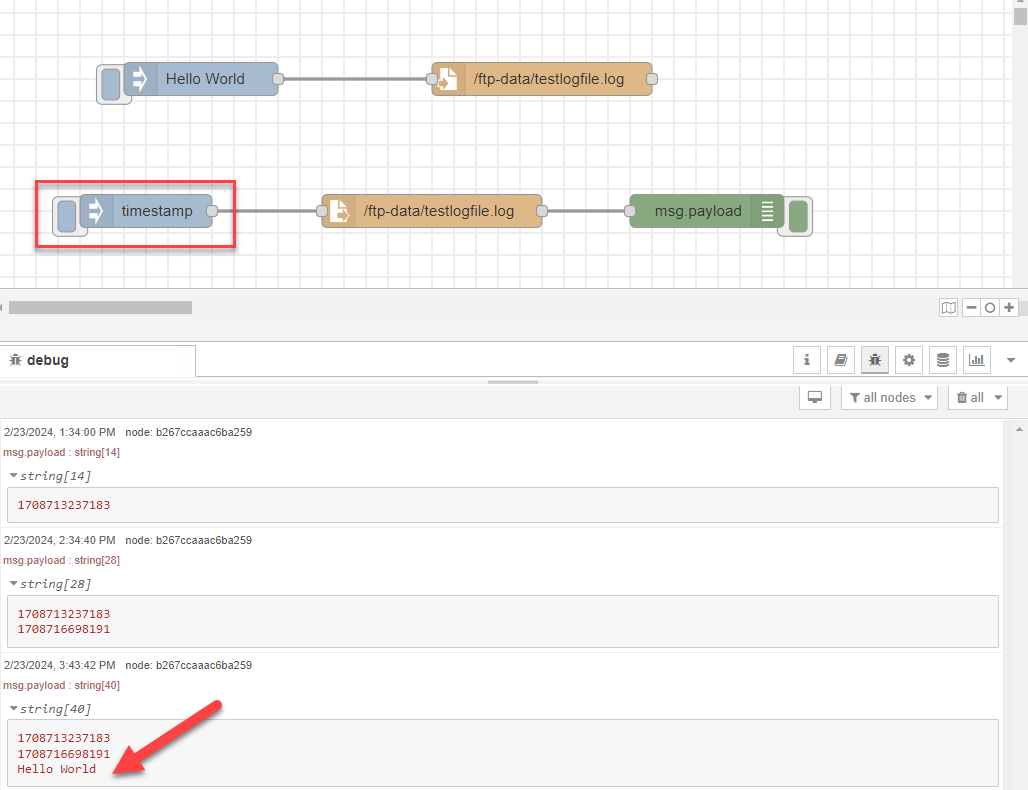
Task: Toggle the navigator minimap
Action: point(948,307)
